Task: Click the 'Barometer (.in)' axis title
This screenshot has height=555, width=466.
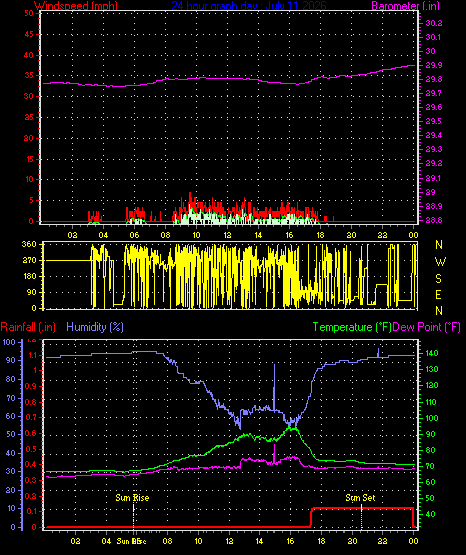Action: point(405,6)
